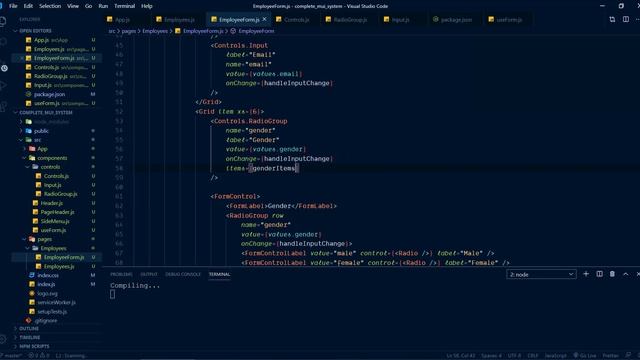Viewport: 640px width, 360px height.
Task: Switch to the useForm.js editor tab
Action: (x=509, y=19)
